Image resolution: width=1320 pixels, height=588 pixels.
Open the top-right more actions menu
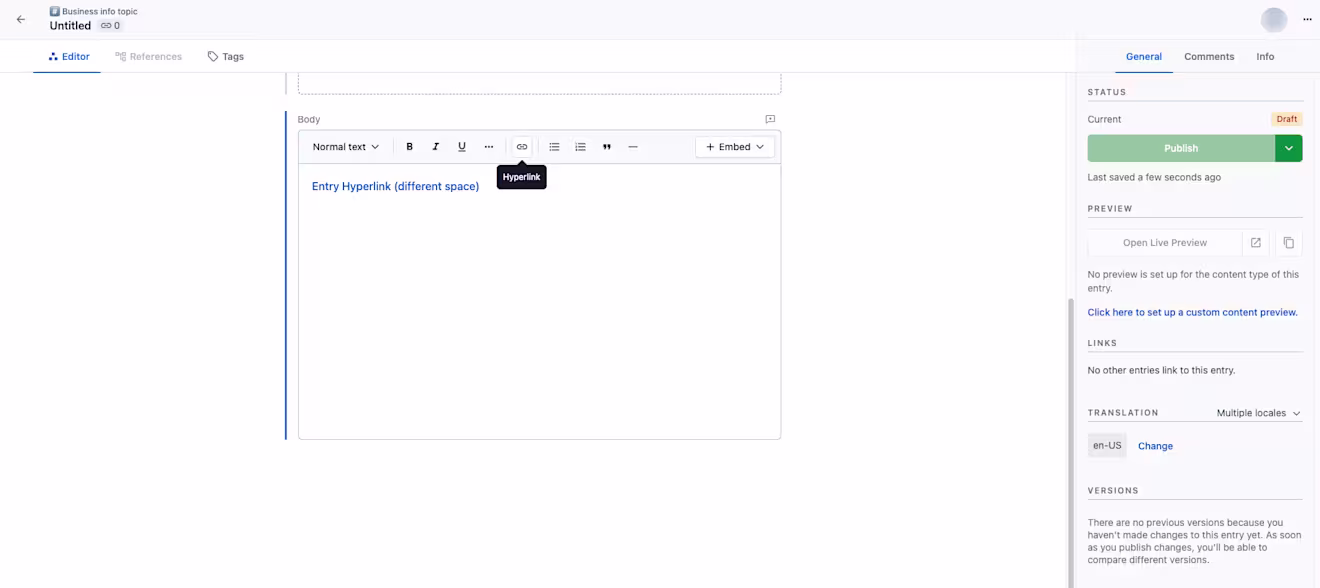tap(1307, 20)
